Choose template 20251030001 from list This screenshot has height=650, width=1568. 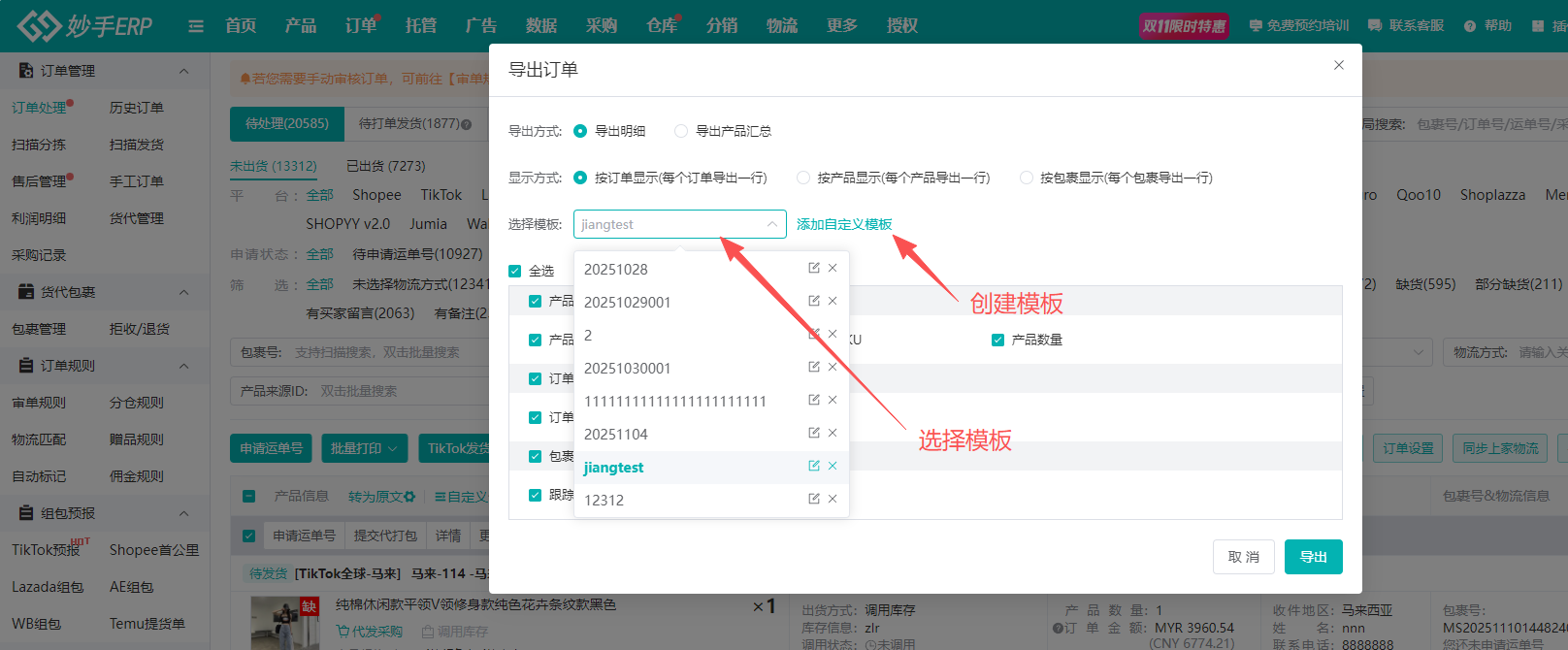pos(711,369)
